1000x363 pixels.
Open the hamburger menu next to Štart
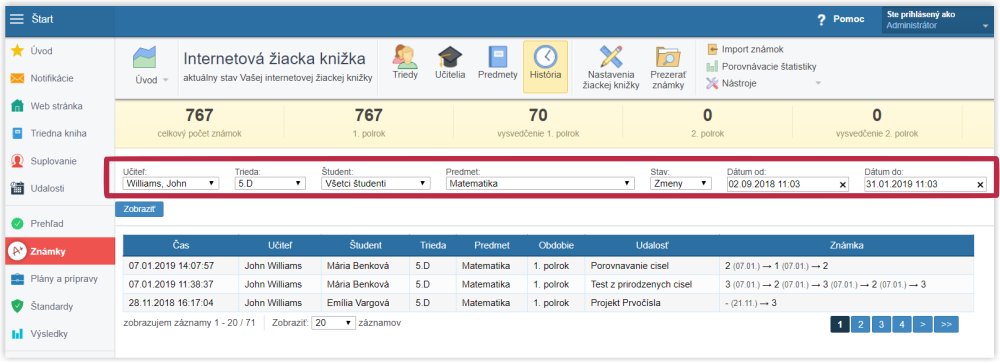click(17, 19)
